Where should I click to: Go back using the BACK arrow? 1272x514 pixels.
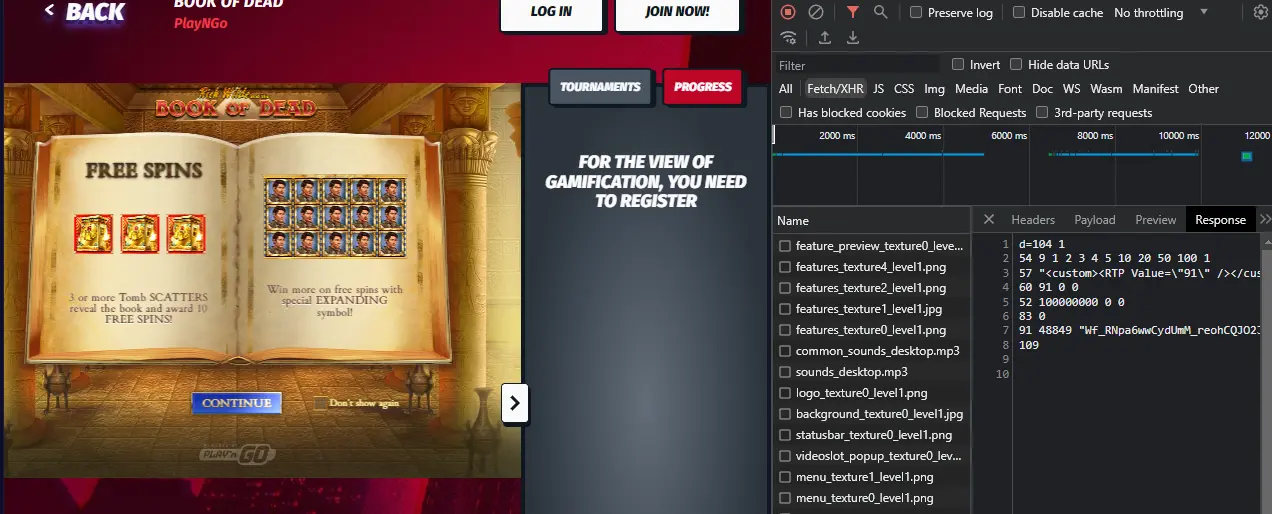pyautogui.click(x=85, y=12)
